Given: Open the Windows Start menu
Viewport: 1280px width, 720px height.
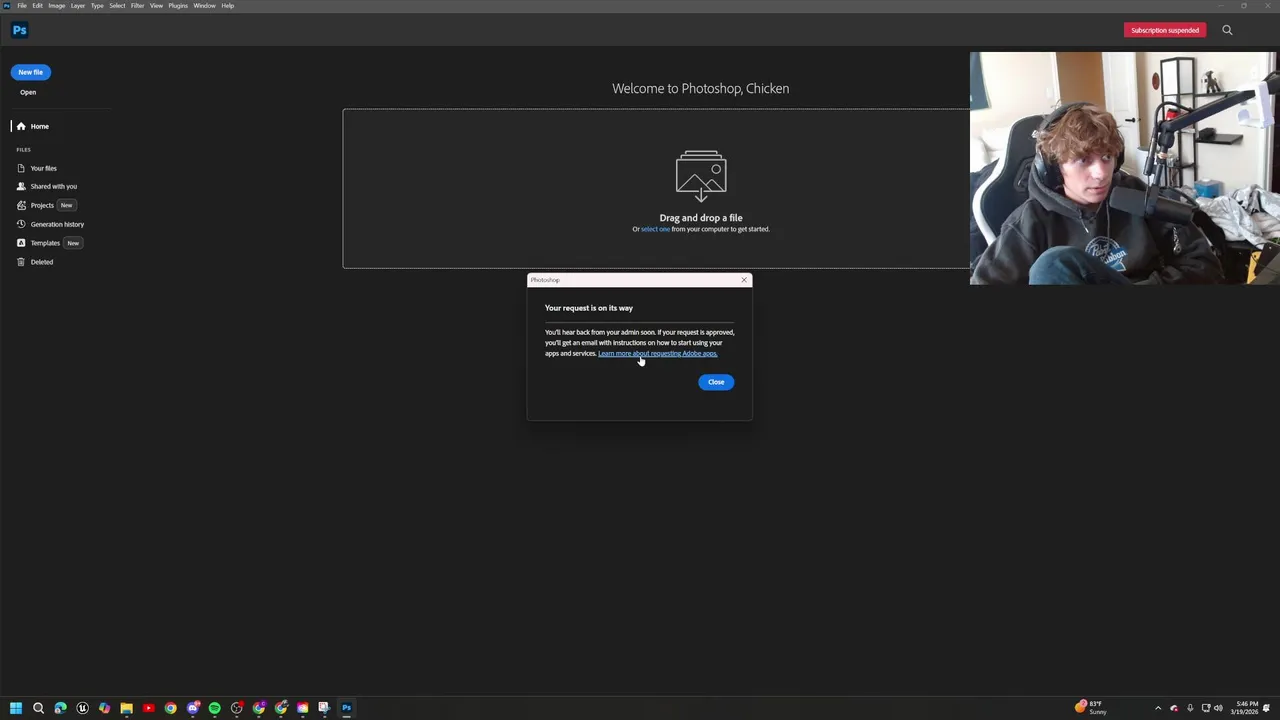Looking at the screenshot, I should 16,708.
